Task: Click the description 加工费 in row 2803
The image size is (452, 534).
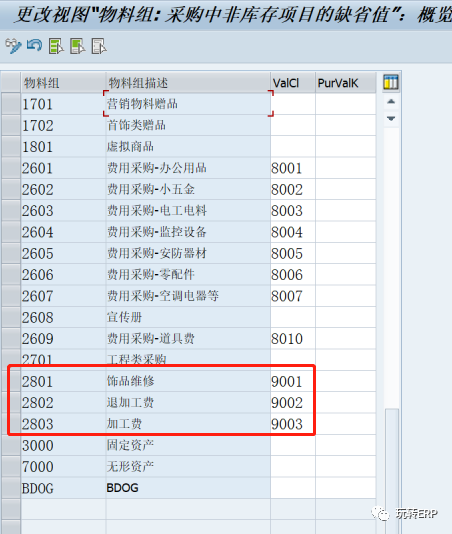Action: 188,424
